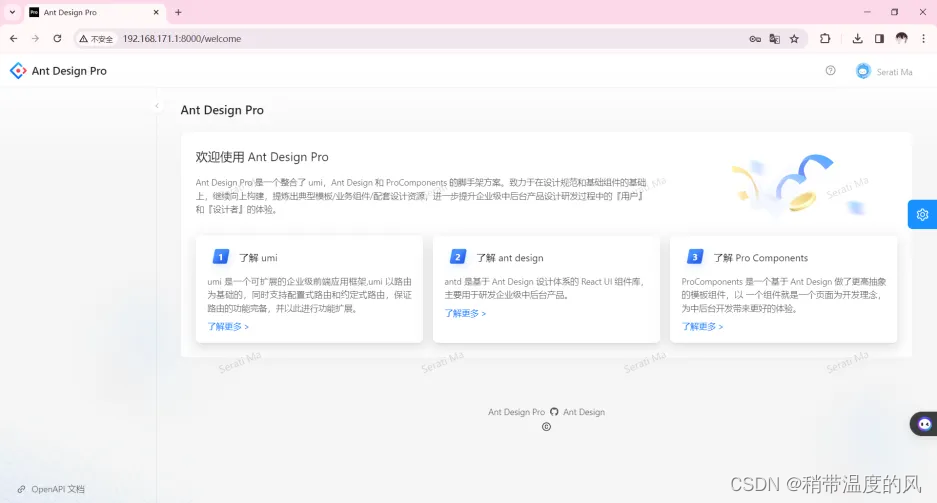This screenshot has height=503, width=937.
Task: Click 了解更多 under 了解 umi
Action: pos(228,326)
